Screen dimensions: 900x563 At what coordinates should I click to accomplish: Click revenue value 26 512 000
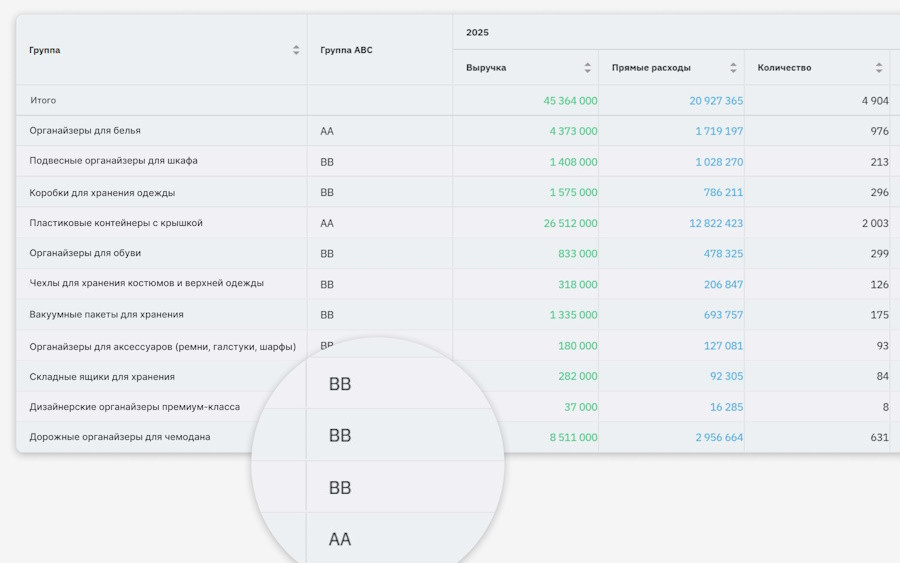(570, 223)
